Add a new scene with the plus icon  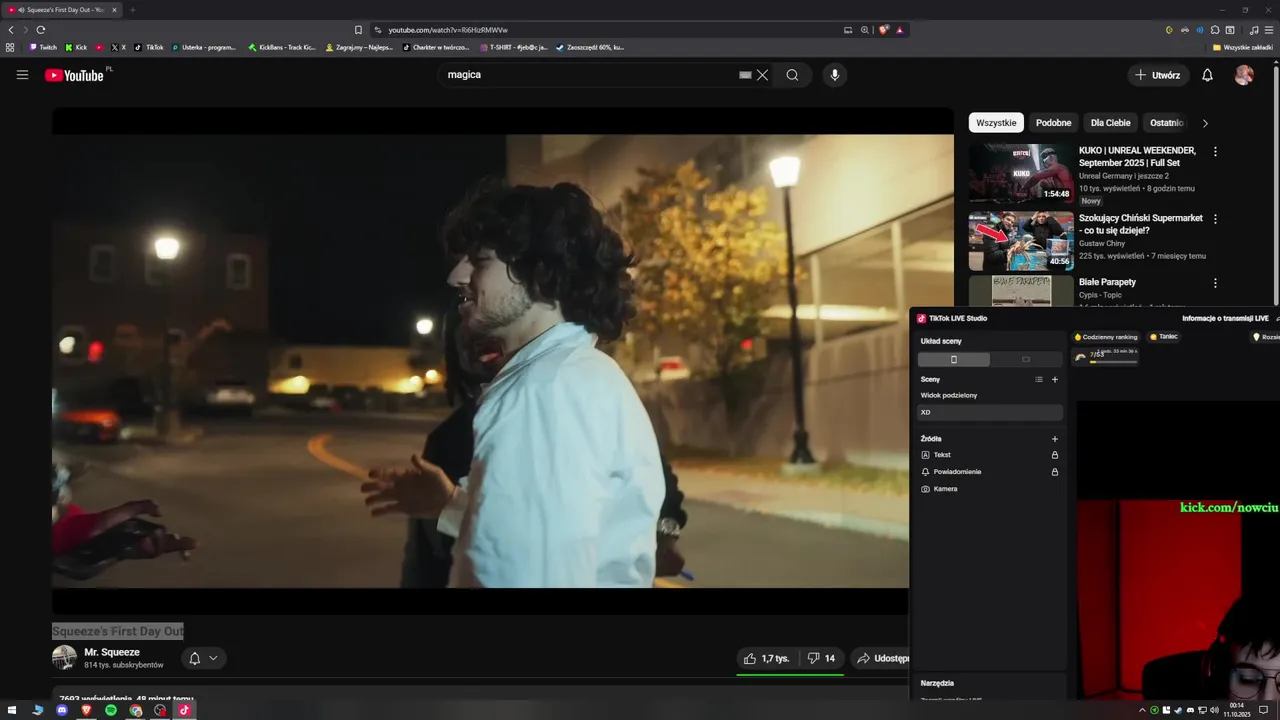(1055, 379)
